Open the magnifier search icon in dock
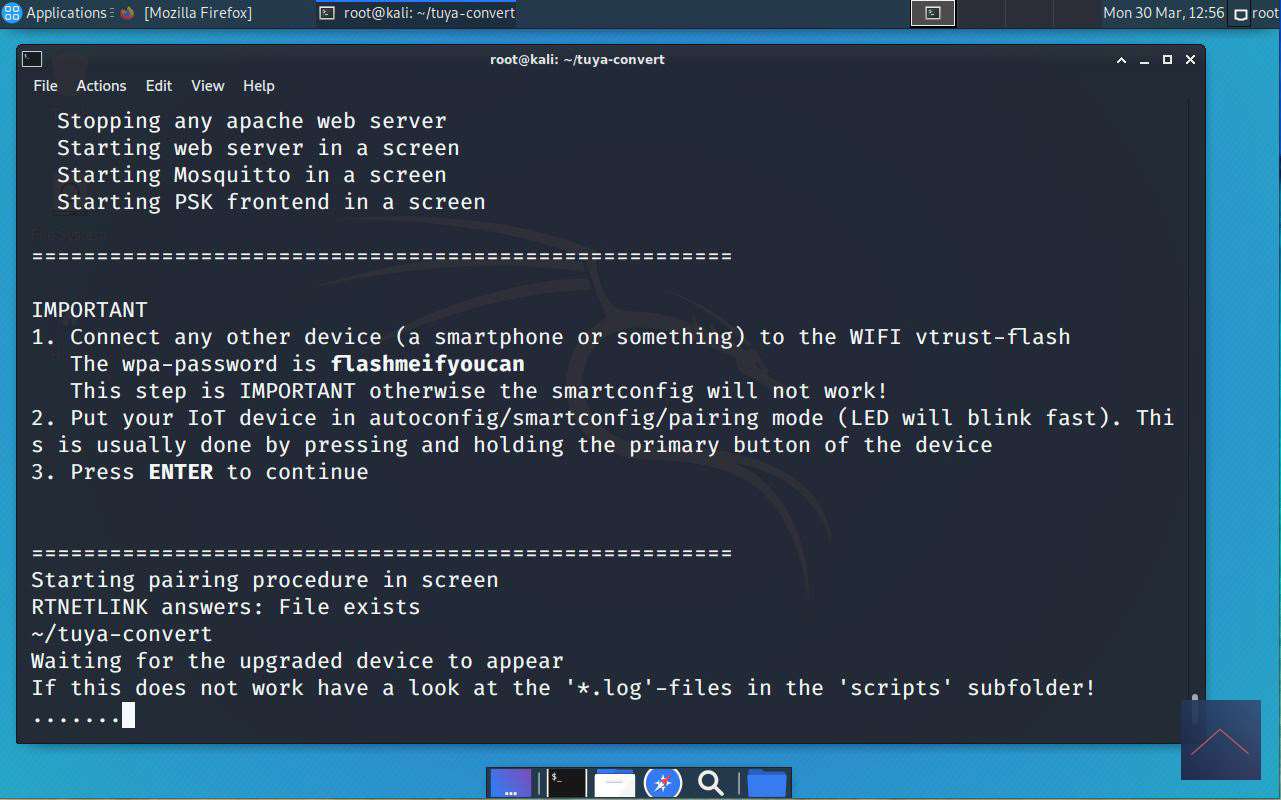The image size is (1281, 800). point(711,783)
